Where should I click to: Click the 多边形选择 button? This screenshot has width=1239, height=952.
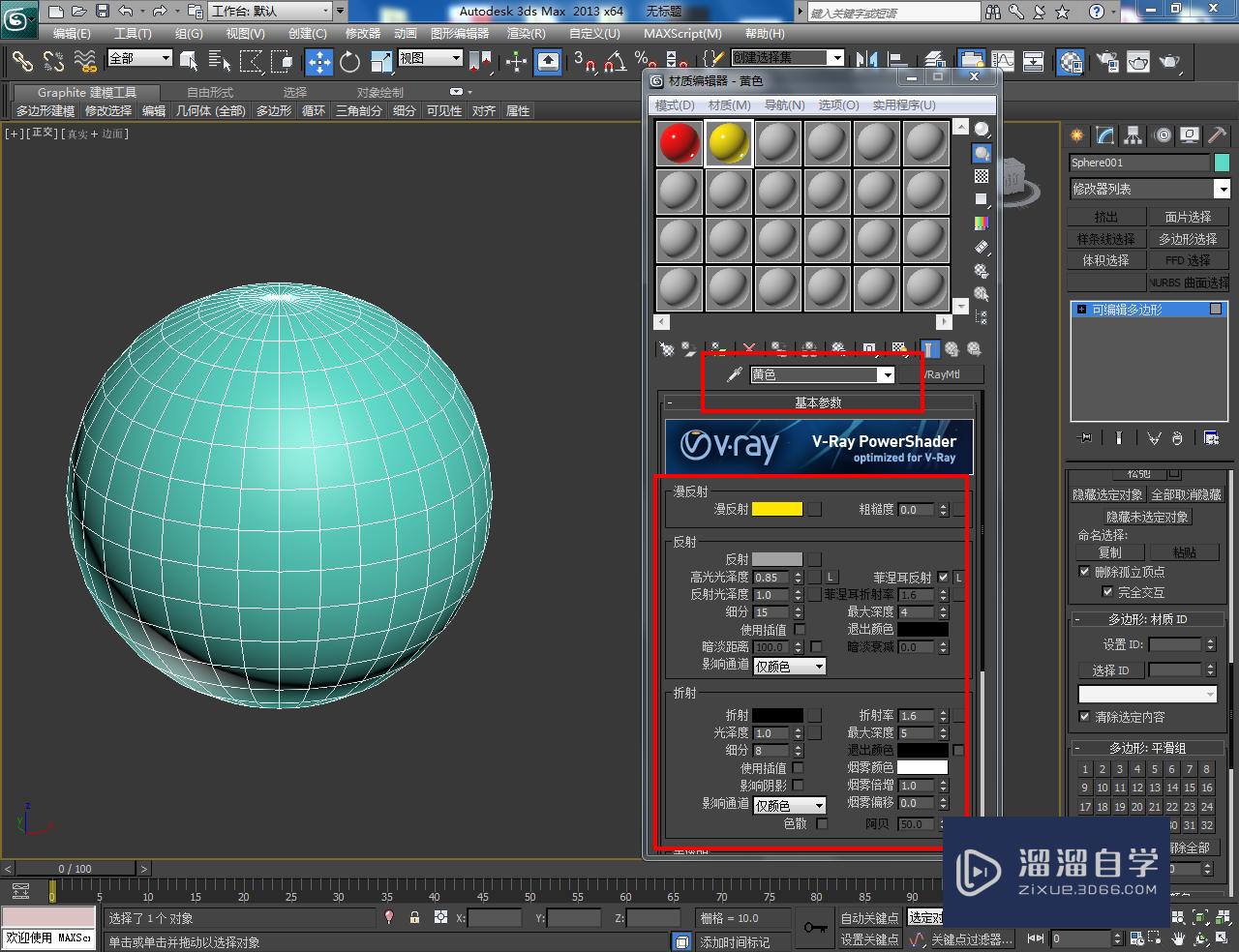click(x=1188, y=238)
